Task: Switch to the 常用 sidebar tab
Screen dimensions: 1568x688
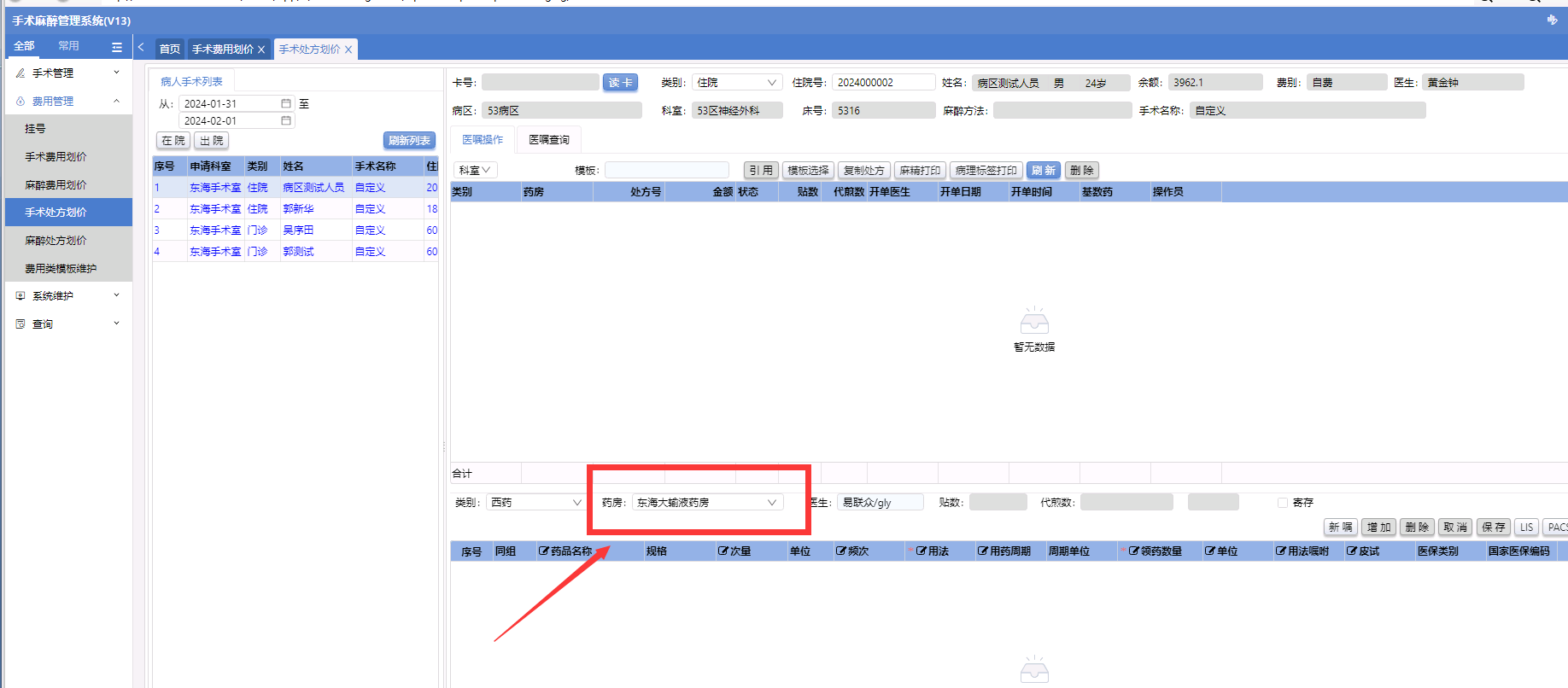Action: 68,46
